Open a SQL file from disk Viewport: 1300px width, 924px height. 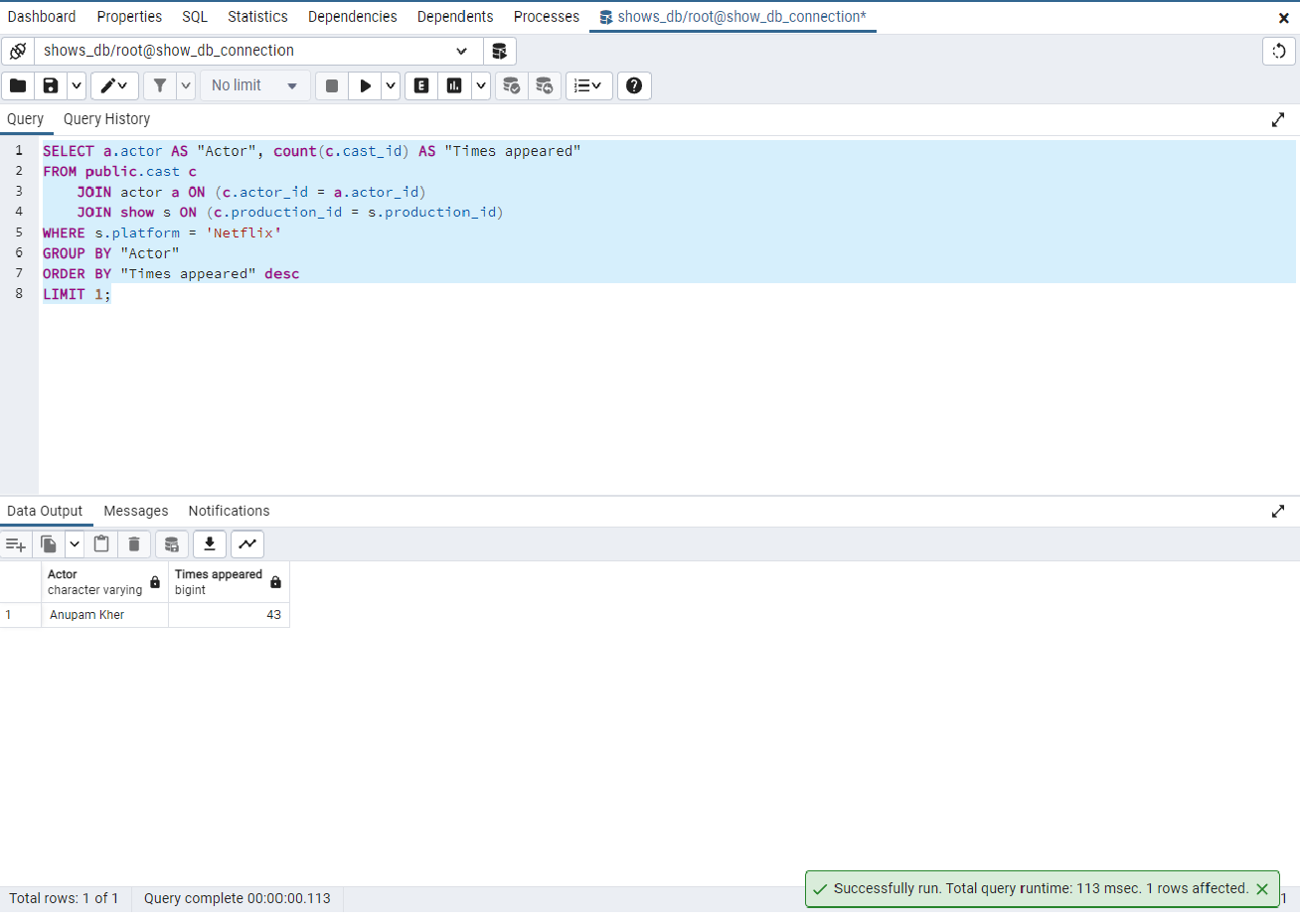point(17,85)
